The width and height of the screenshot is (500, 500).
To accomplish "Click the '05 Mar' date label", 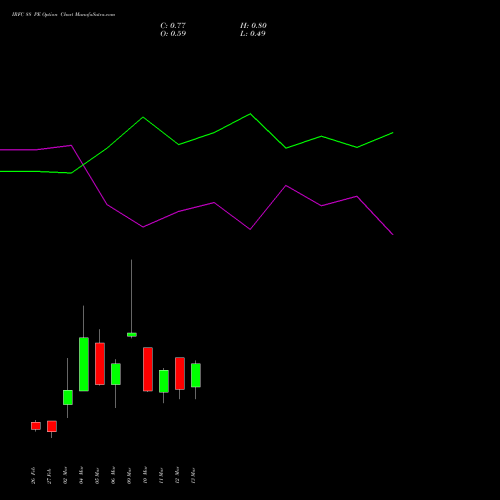I will pos(97,475).
